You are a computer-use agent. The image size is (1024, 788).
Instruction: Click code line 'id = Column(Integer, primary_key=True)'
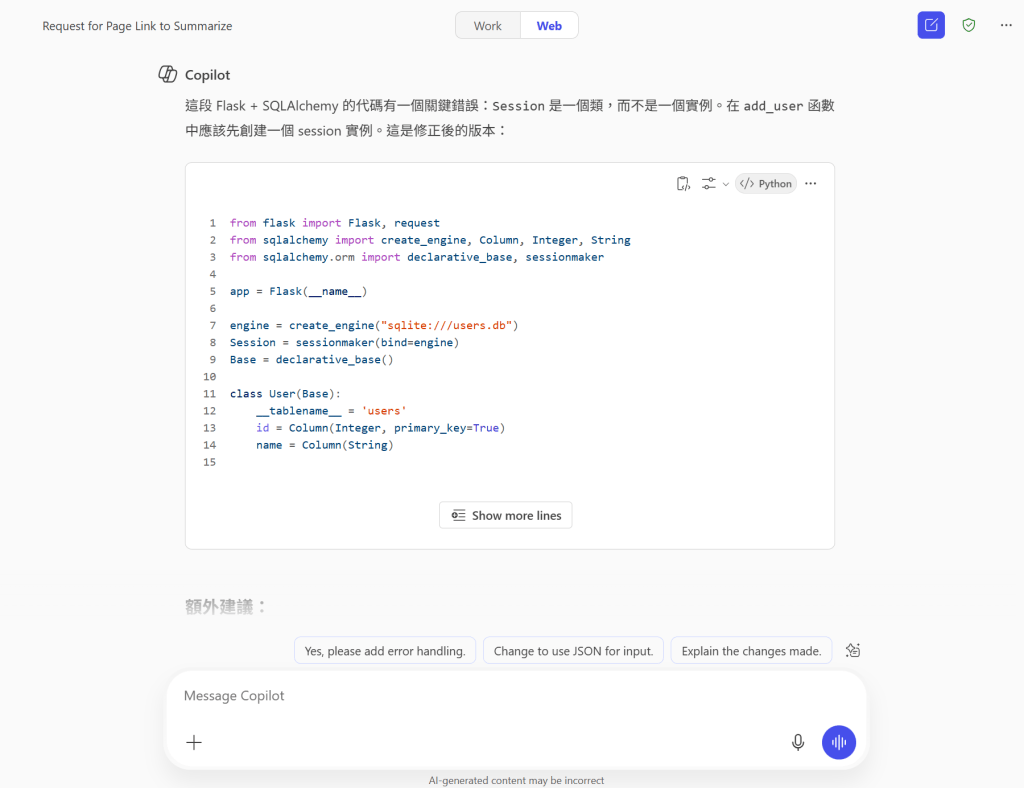tap(380, 428)
